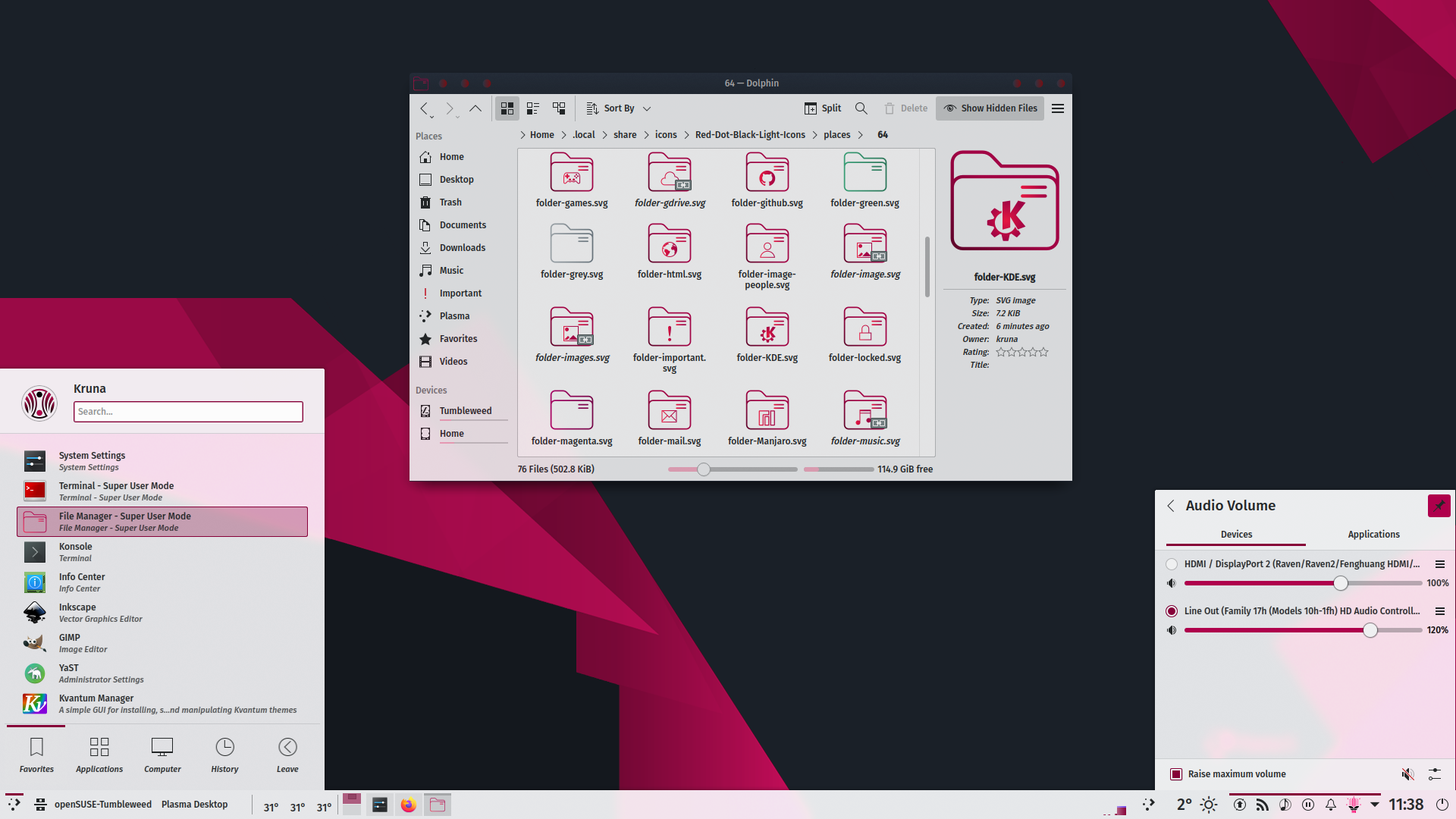Switch to Devices tab in Audio Volume
This screenshot has height=819, width=1456.
point(1236,535)
